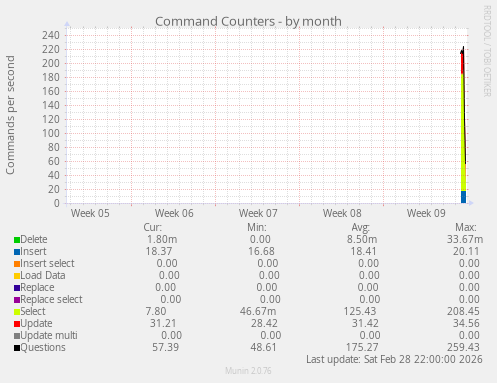Click the Insert average value 18.41
The height and width of the screenshot is (383, 497).
point(363,251)
